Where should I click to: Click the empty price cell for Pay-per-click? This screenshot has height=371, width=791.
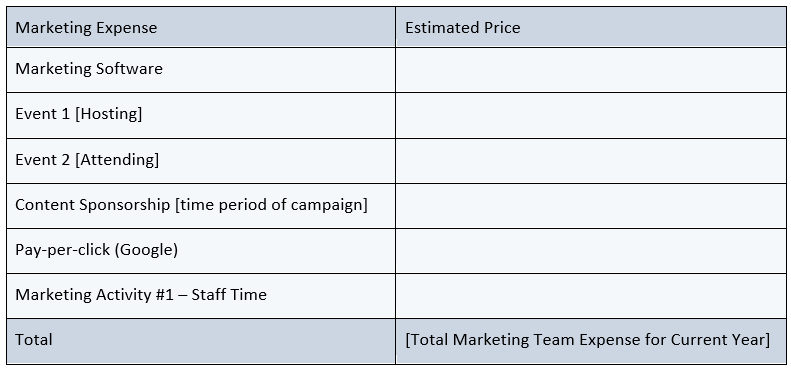click(591, 251)
